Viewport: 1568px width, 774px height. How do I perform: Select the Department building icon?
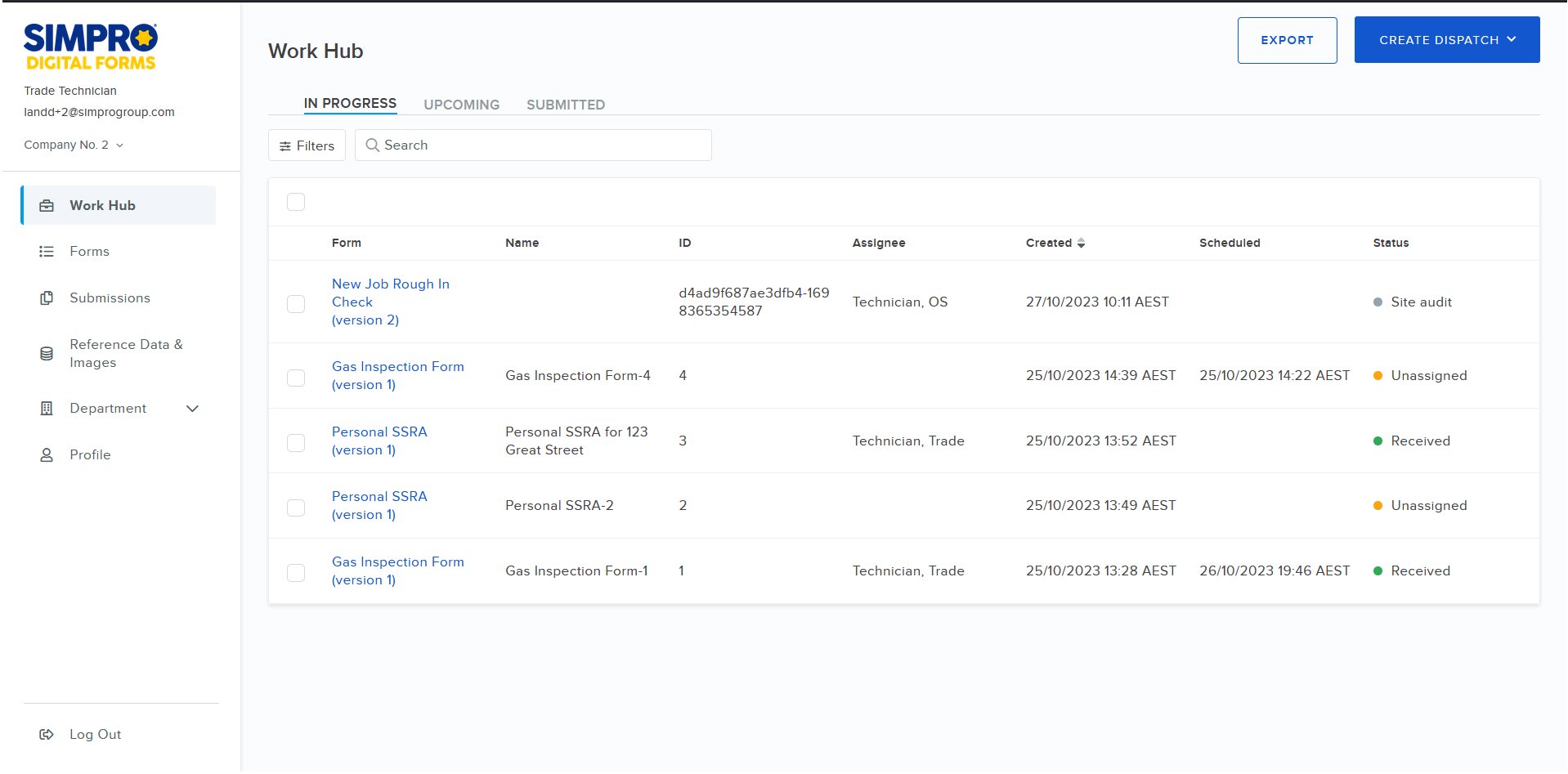pyautogui.click(x=47, y=408)
